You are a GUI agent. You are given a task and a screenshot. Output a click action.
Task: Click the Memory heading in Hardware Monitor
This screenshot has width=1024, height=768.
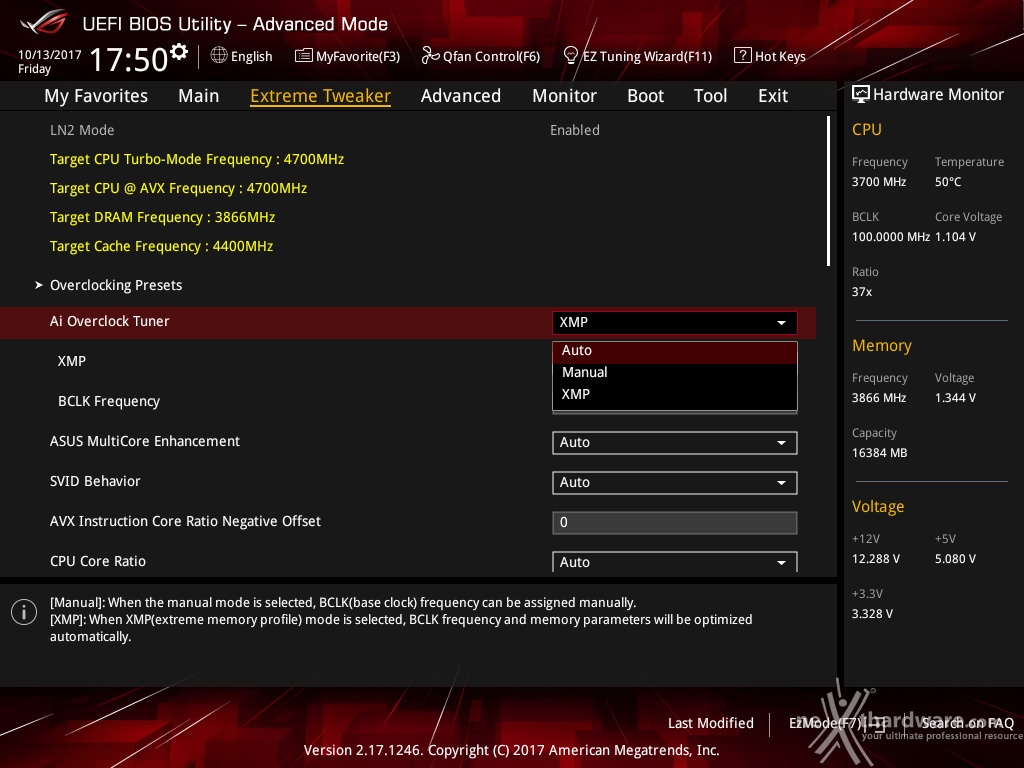coord(882,345)
